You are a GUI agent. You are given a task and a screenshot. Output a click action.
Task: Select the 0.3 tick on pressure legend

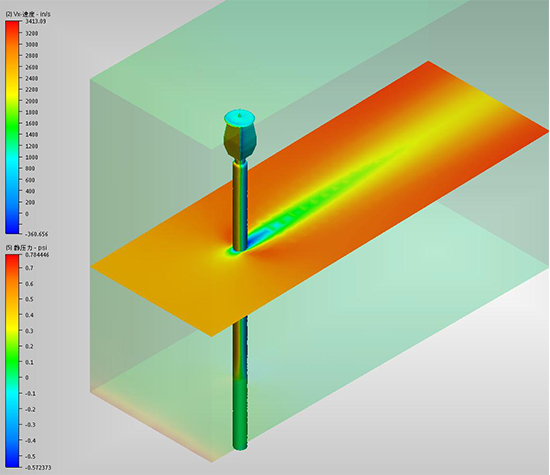29,331
